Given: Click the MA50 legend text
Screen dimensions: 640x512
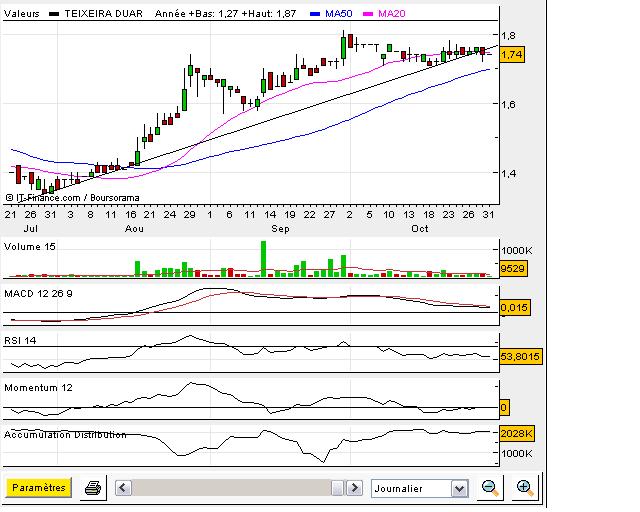Looking at the screenshot, I should point(339,13).
